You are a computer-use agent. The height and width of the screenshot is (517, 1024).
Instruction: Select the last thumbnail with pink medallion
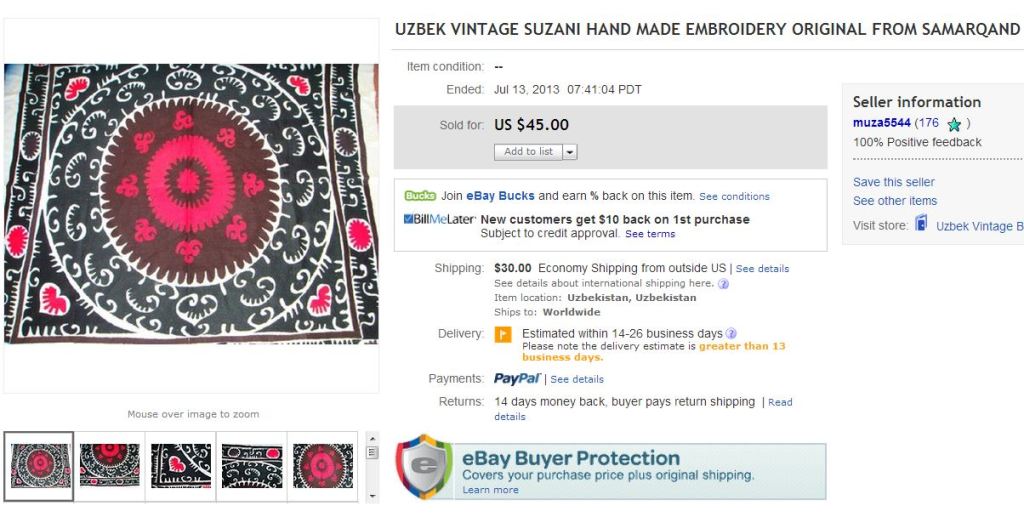(x=322, y=465)
